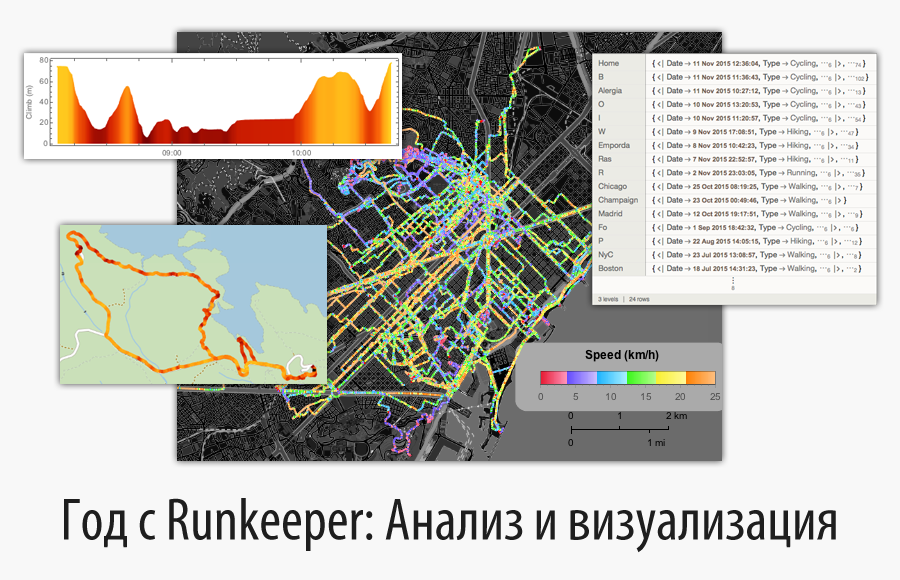Screen dimensions: 900x580
Task: Click the "Climb (m)" axis title
Action: click(x=29, y=102)
